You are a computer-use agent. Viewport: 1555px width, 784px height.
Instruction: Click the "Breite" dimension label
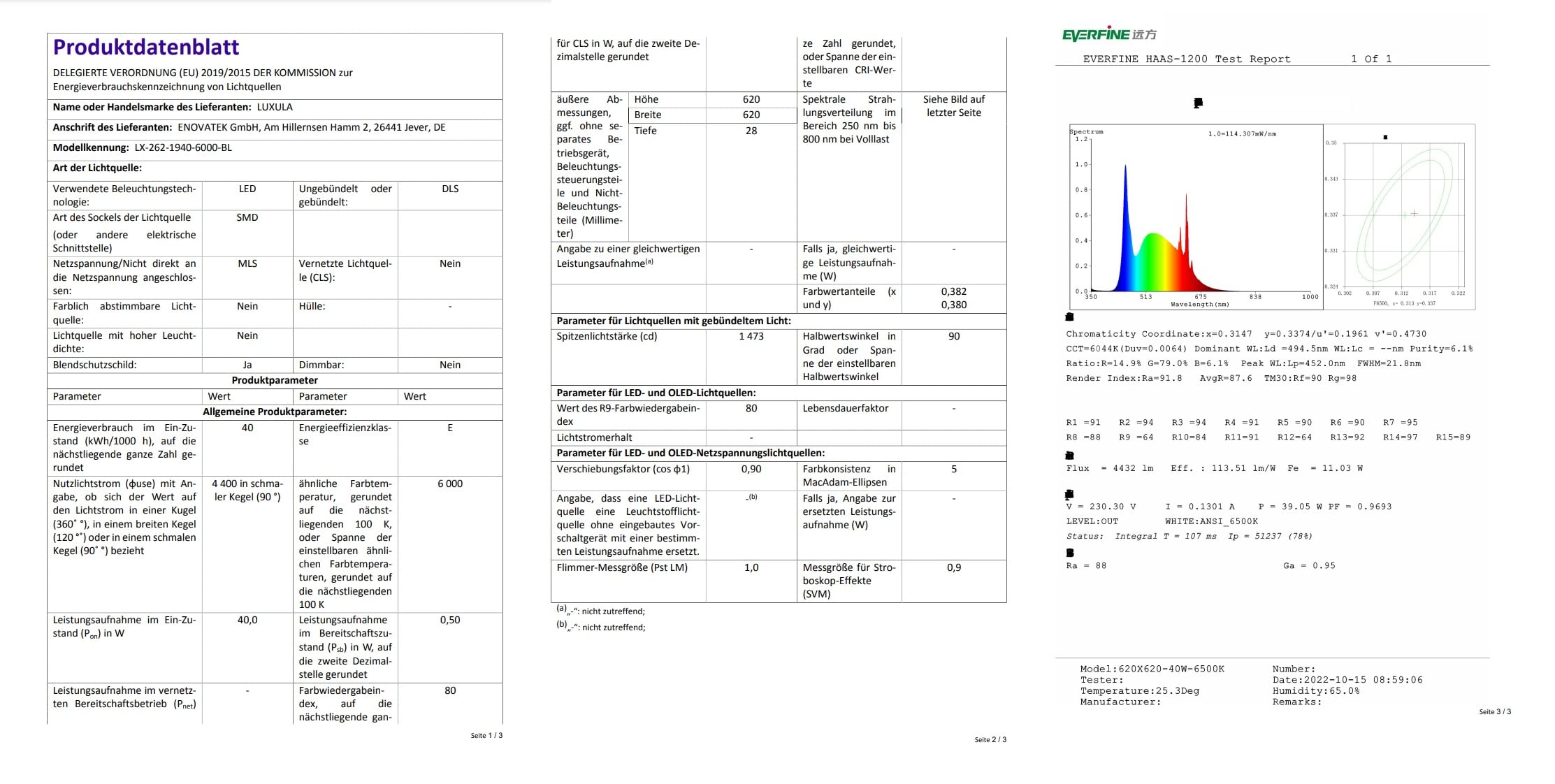pyautogui.click(x=648, y=115)
